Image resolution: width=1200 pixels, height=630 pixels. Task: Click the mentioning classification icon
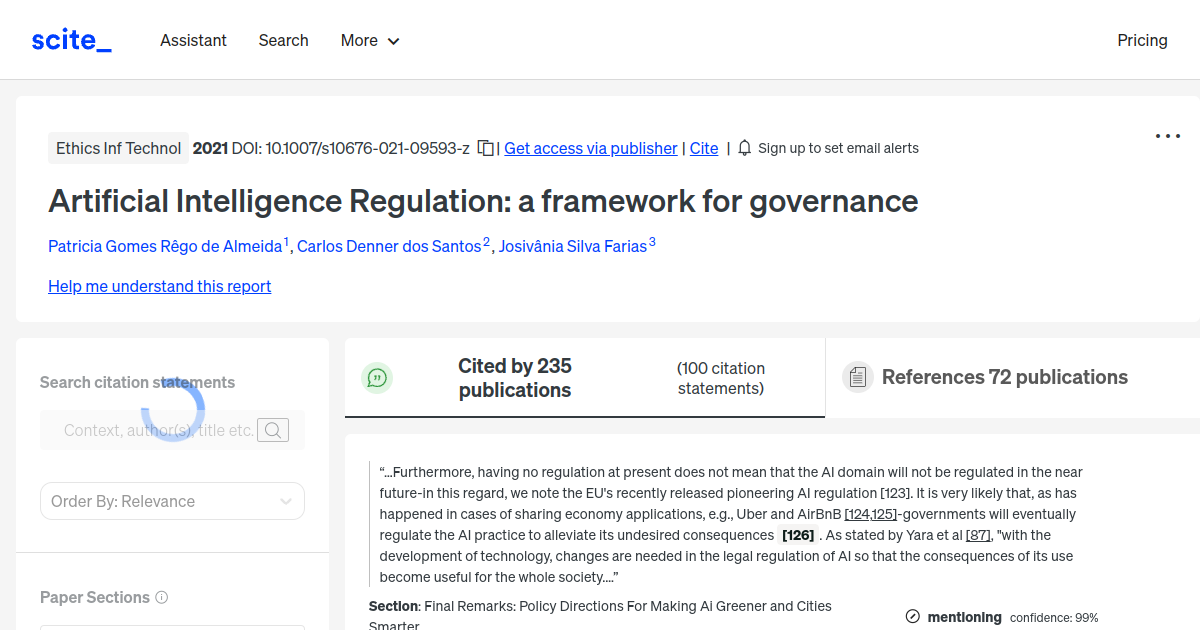[x=913, y=617]
